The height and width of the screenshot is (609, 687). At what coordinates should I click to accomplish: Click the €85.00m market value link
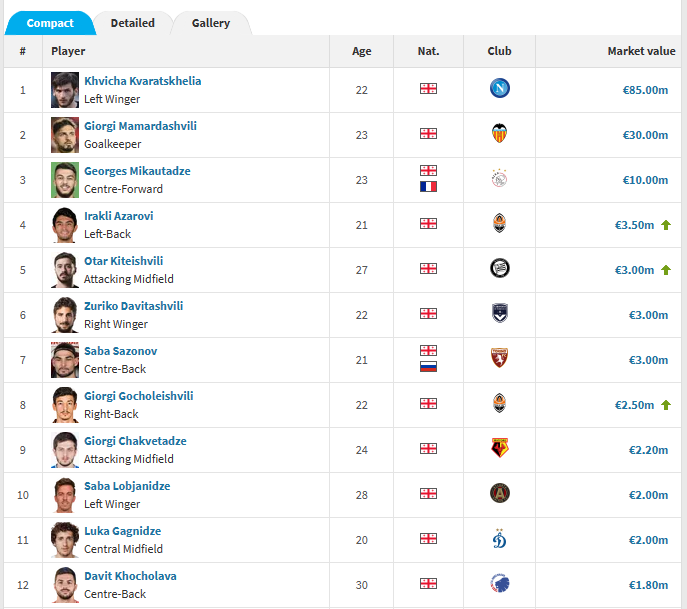click(645, 90)
